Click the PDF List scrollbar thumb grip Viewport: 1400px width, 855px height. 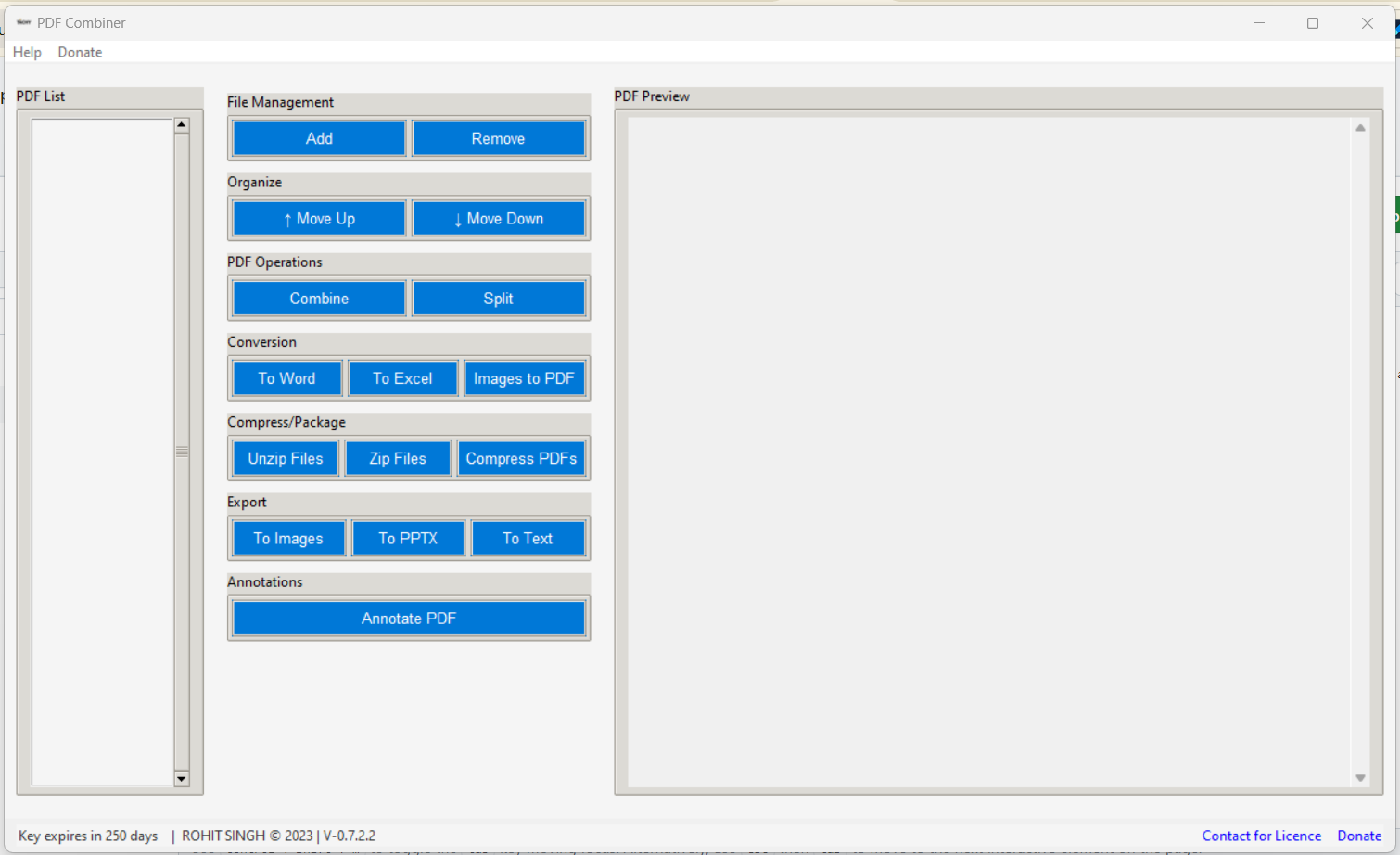click(182, 452)
